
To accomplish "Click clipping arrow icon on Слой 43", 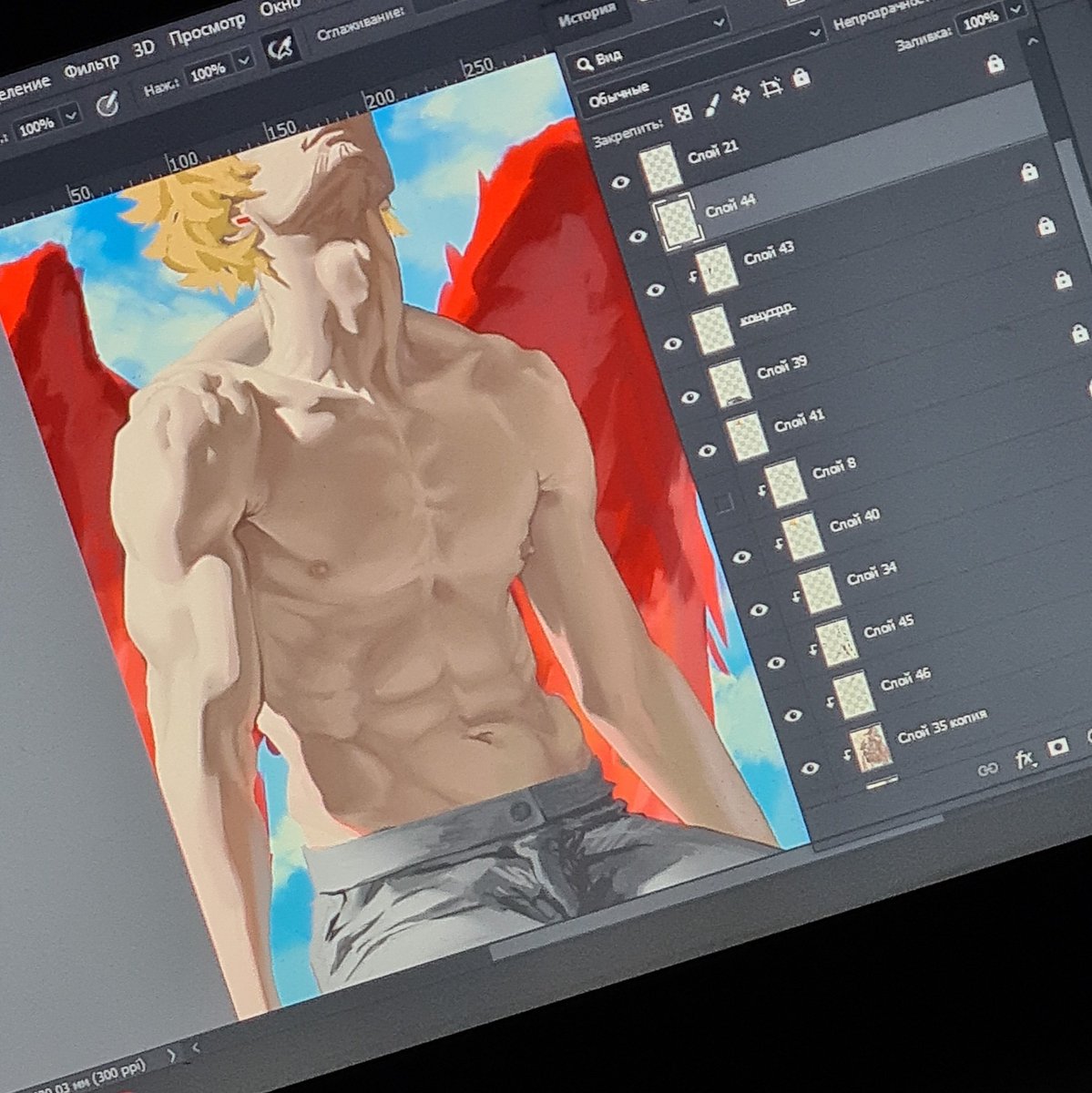I will point(692,277).
